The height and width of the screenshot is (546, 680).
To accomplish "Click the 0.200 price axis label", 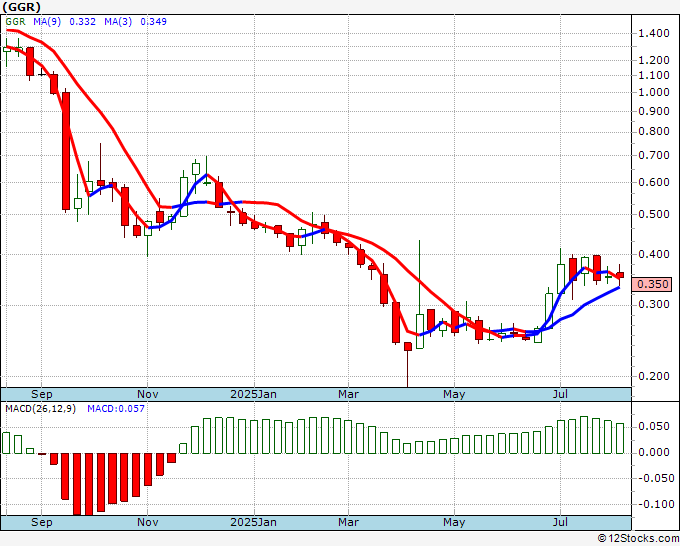I will tap(654, 376).
